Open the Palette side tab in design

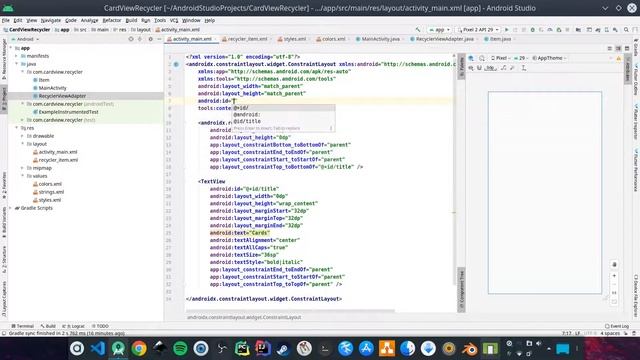click(462, 67)
